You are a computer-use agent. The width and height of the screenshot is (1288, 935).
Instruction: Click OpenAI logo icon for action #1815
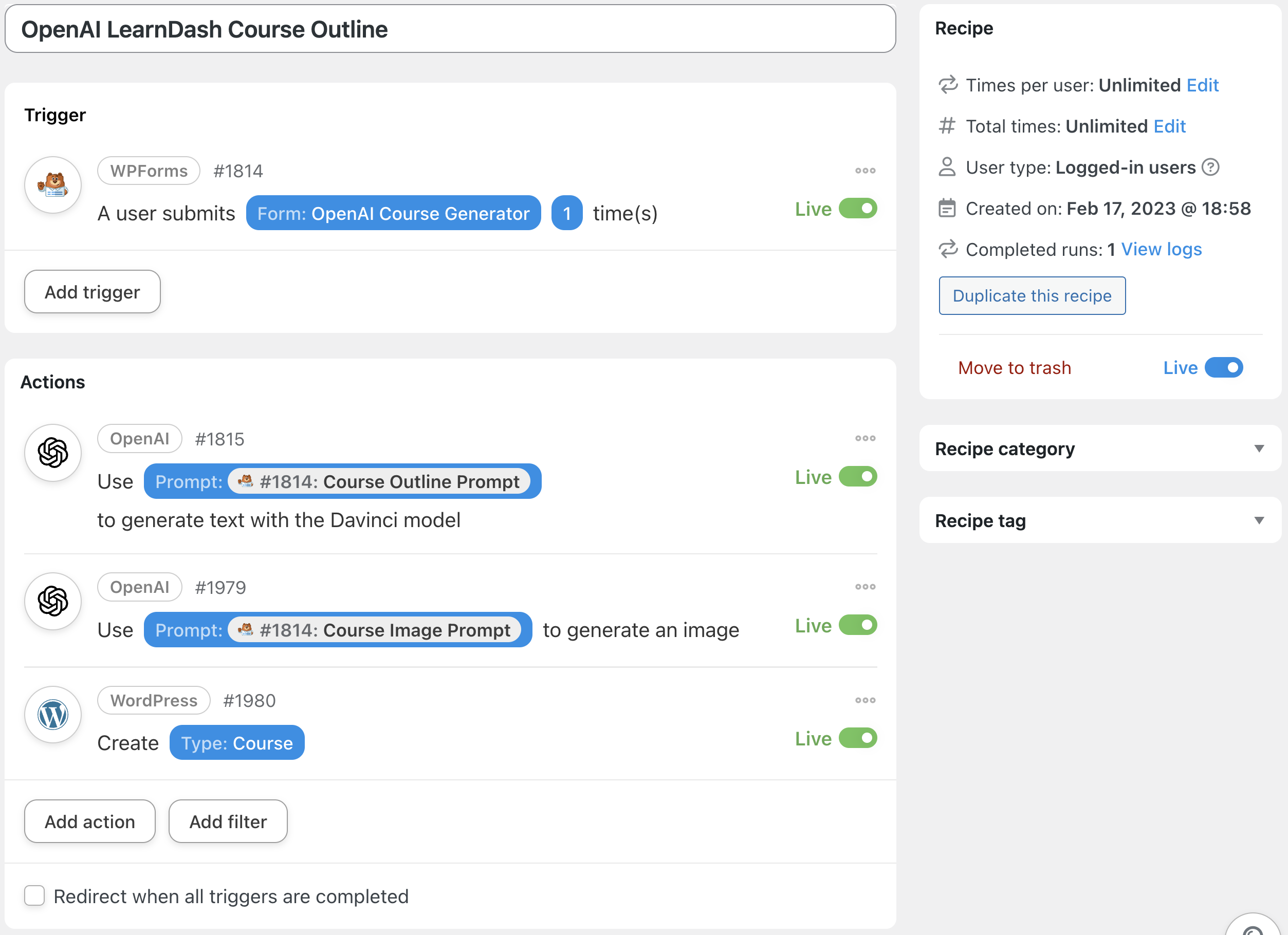[x=53, y=453]
